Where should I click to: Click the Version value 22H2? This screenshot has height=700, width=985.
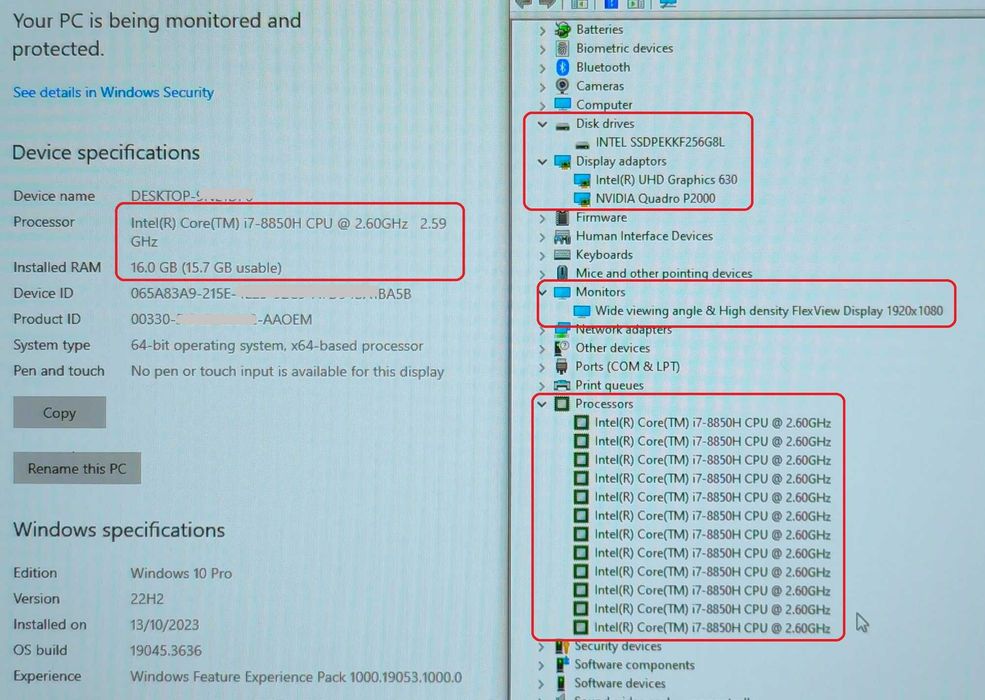coord(147,599)
